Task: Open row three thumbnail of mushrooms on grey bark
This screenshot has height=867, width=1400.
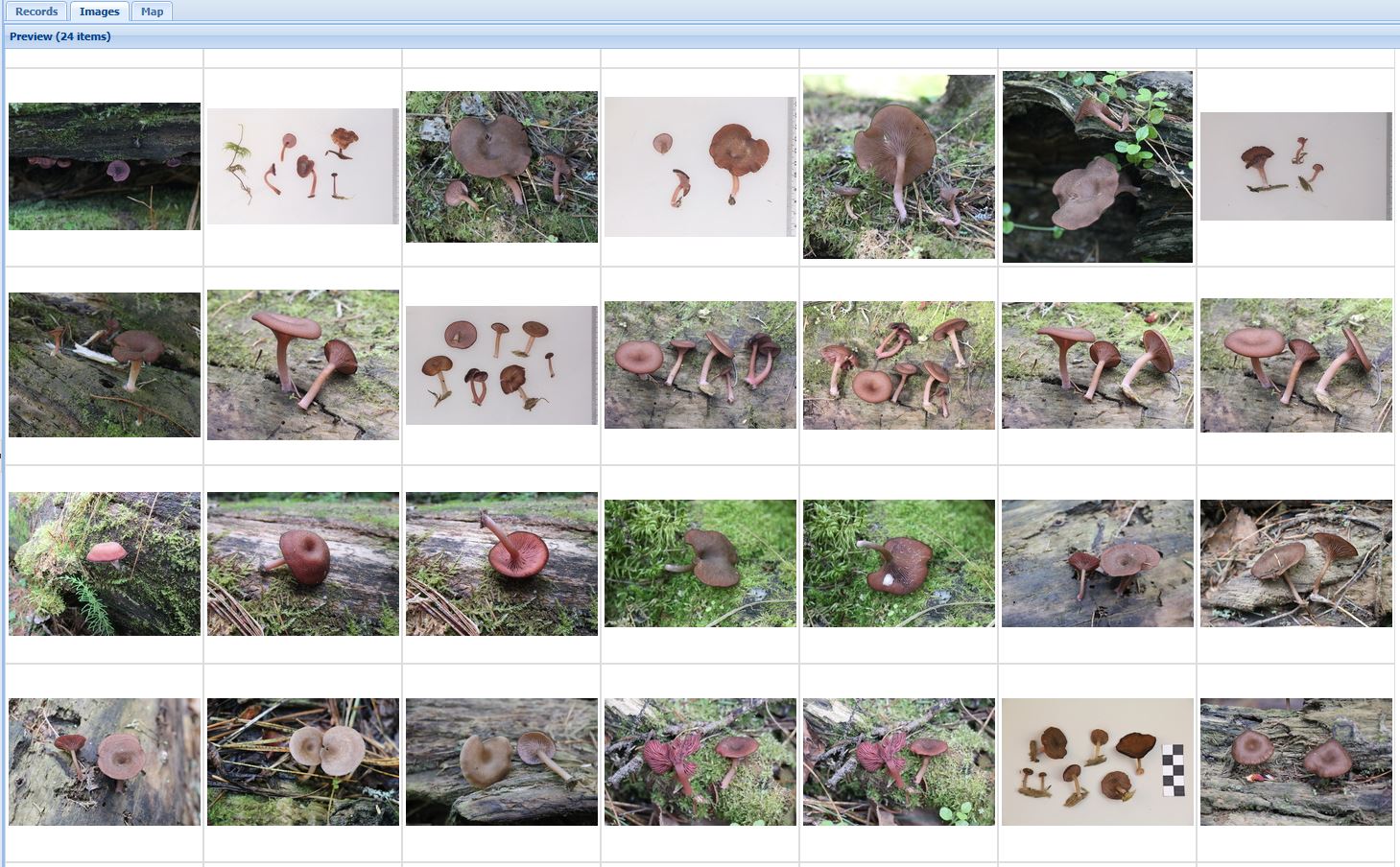Action: click(x=1098, y=563)
